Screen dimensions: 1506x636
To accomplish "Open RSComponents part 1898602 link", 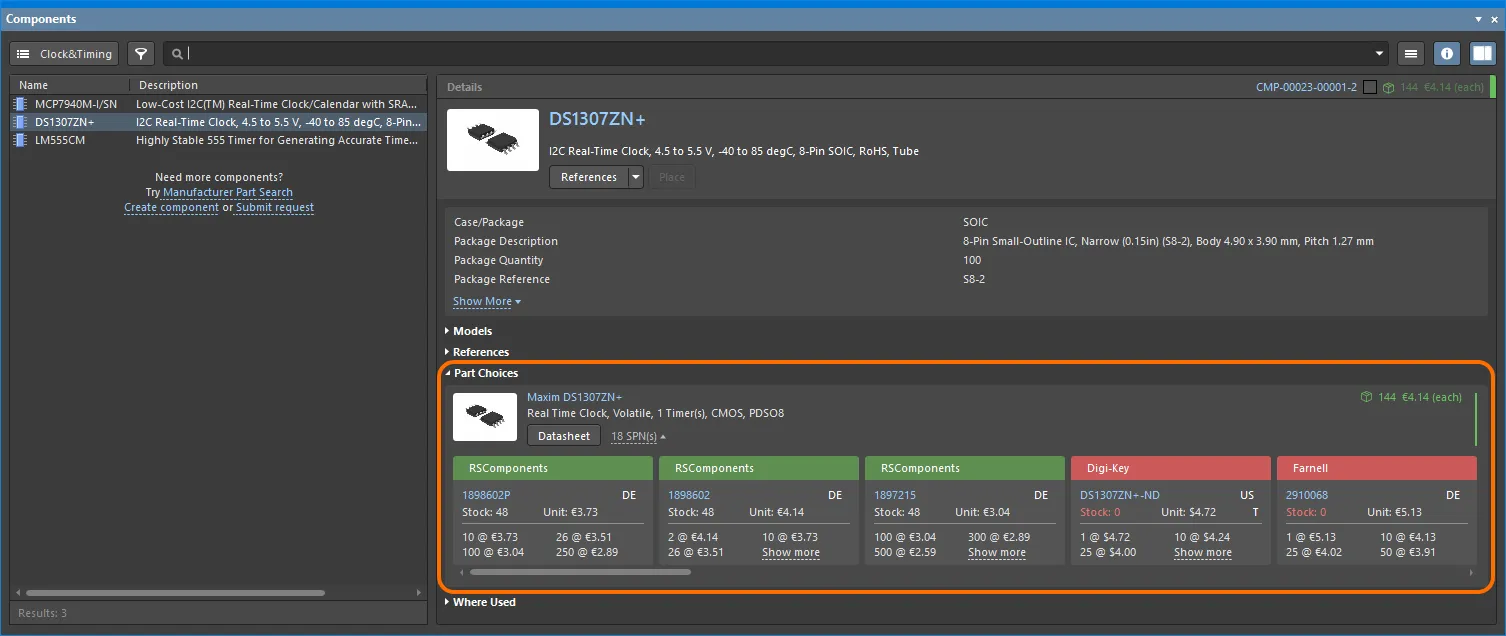I will tap(689, 495).
